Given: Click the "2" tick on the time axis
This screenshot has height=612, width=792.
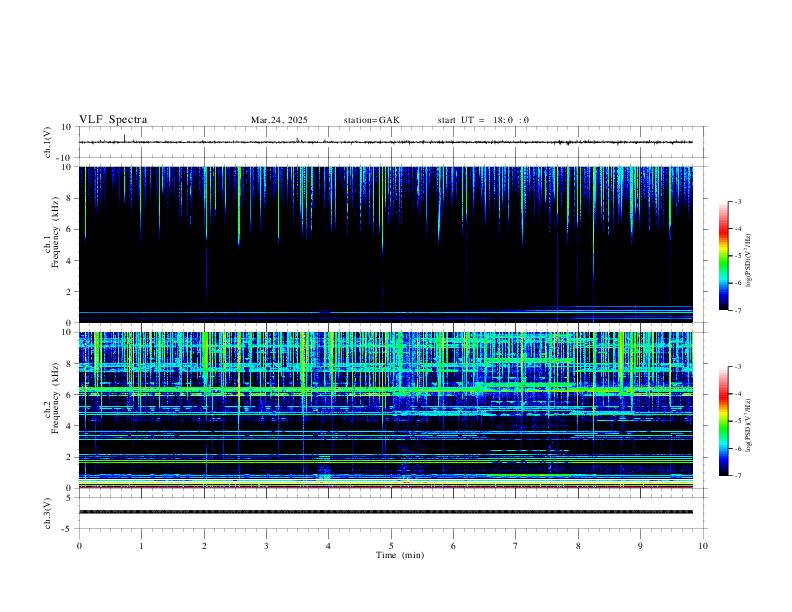Looking at the screenshot, I should [204, 546].
